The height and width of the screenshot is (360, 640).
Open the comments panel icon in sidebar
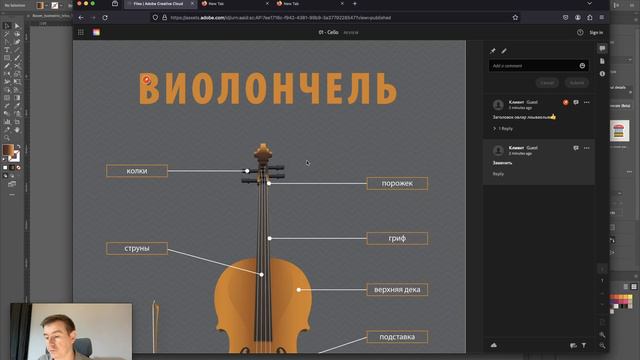click(602, 49)
